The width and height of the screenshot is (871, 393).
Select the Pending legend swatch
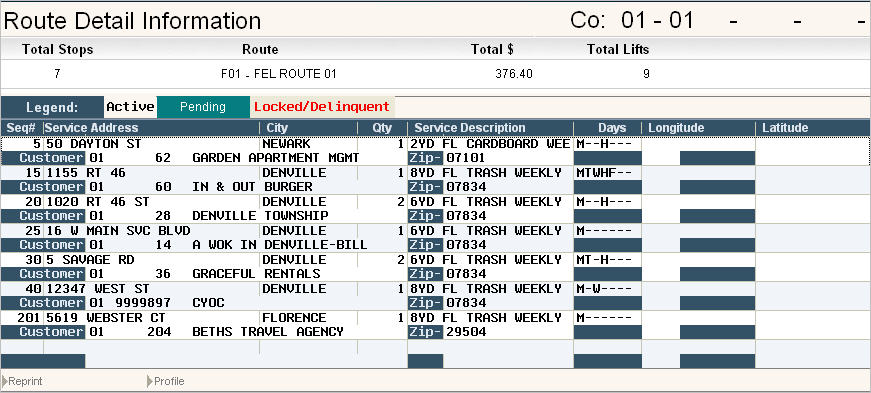coord(203,107)
